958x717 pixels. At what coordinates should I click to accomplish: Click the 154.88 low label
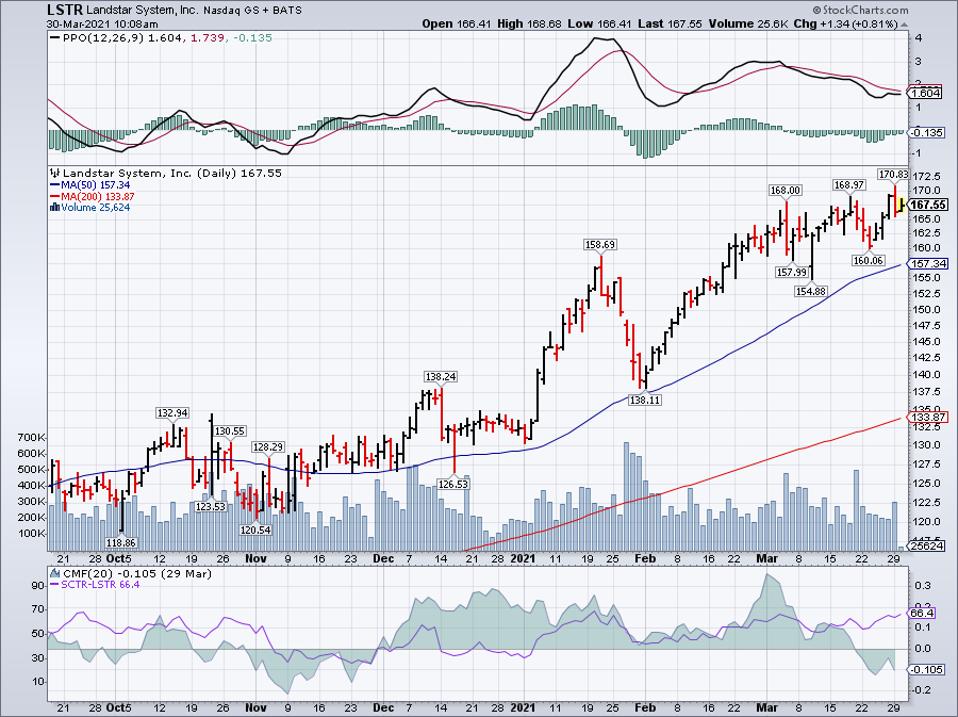(x=811, y=291)
